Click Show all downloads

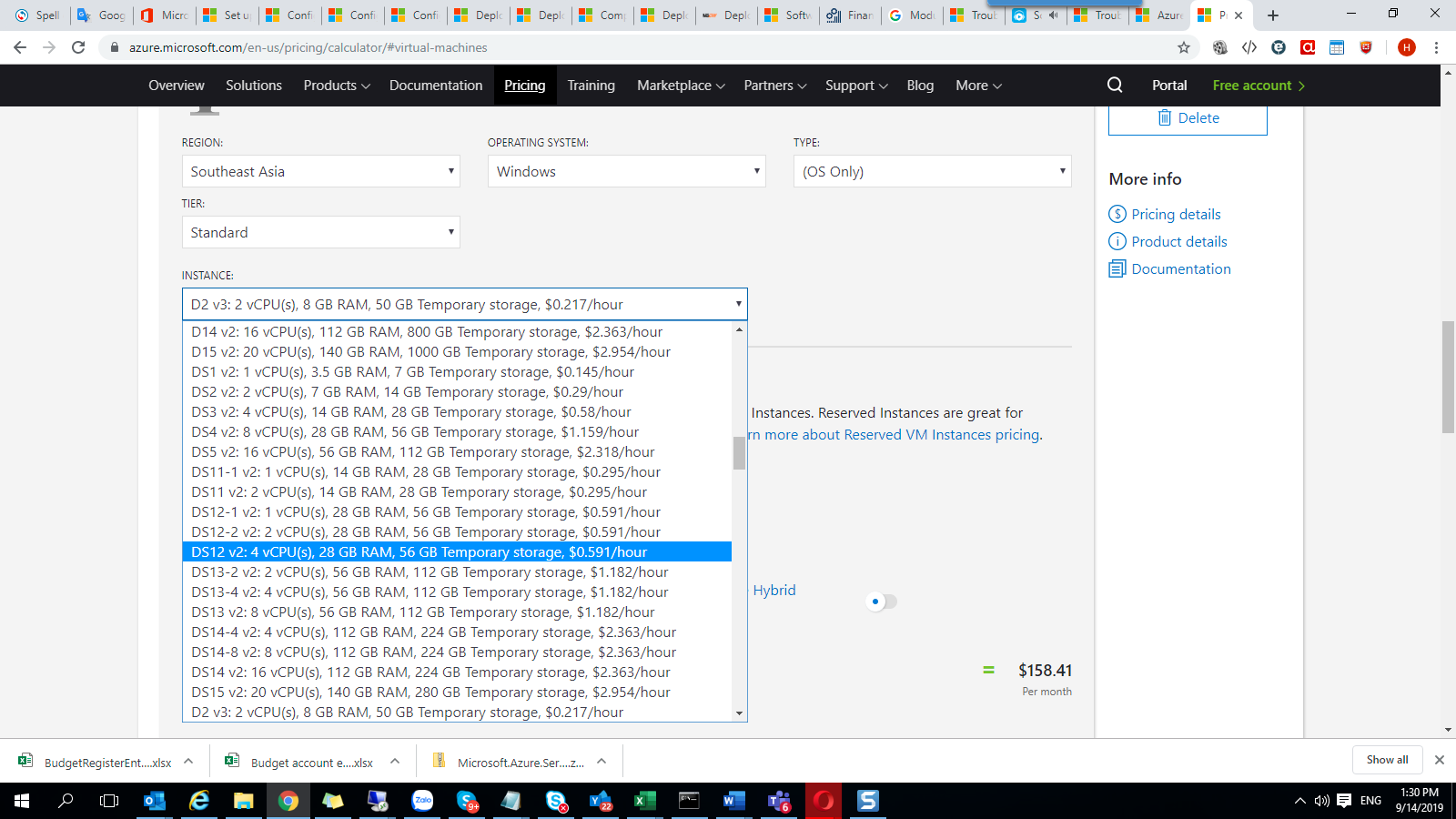click(1387, 760)
